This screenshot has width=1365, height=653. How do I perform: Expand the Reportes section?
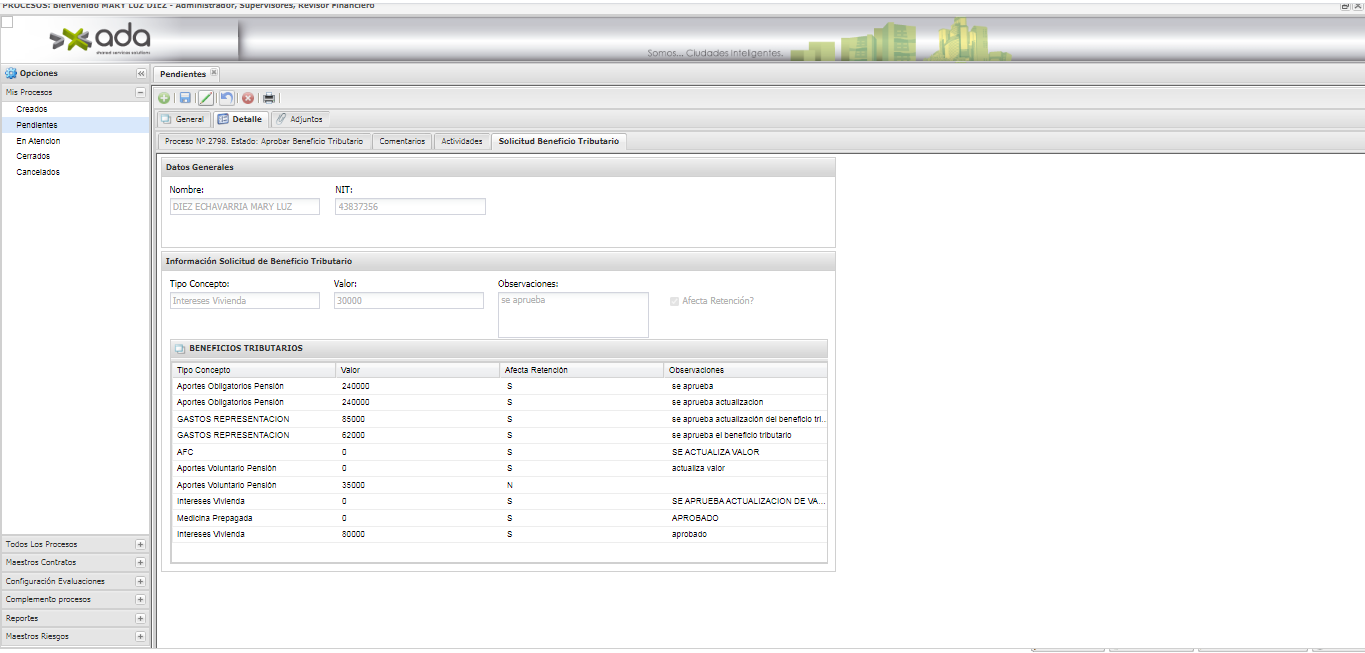point(140,618)
